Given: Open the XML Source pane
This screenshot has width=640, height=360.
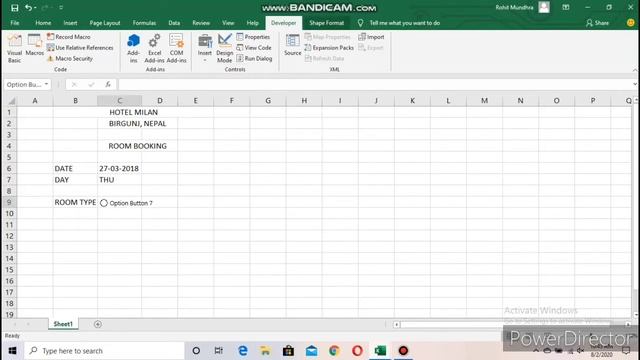Looking at the screenshot, I should click(293, 45).
